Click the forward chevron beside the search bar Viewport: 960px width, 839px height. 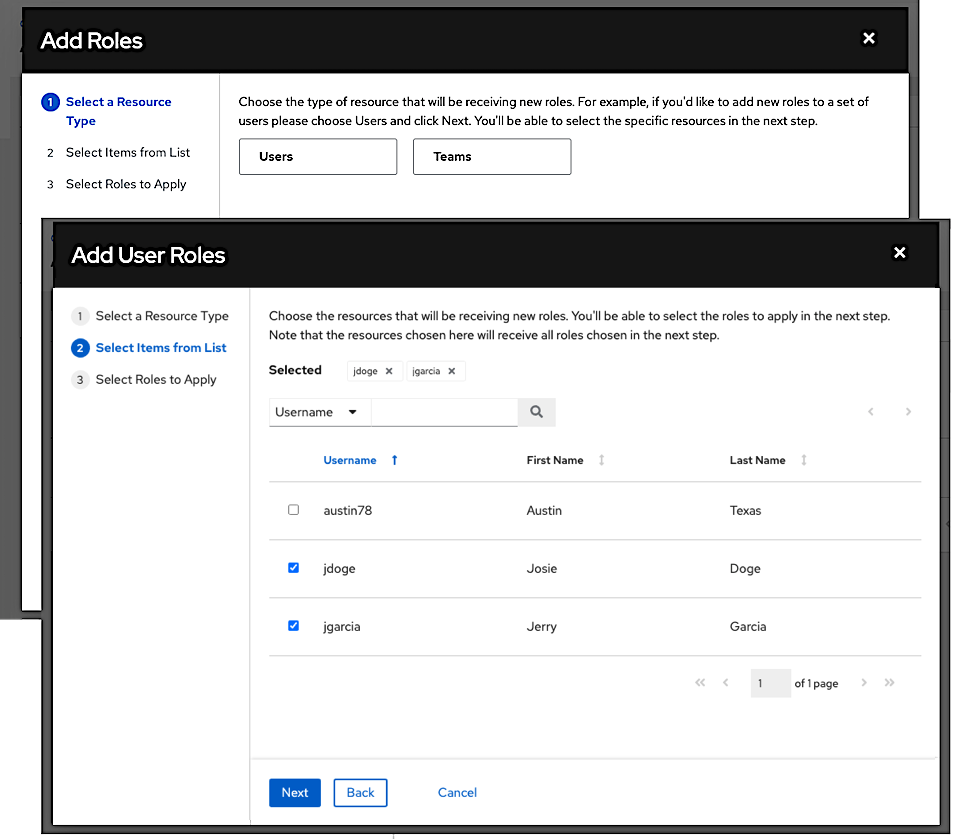[908, 411]
